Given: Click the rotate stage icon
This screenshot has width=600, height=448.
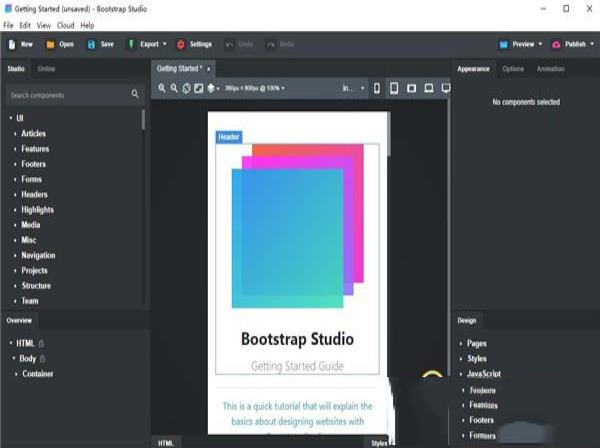Looking at the screenshot, I should (x=186, y=88).
